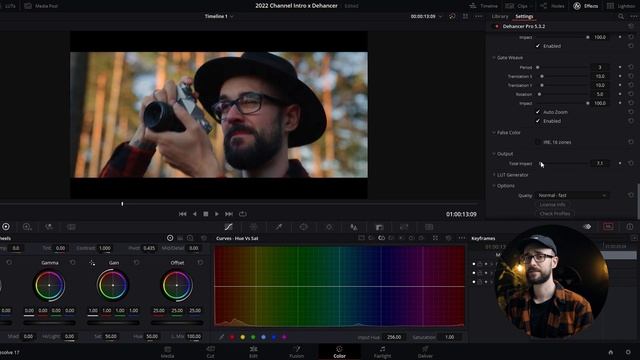
Task: Open the Tracker palette icon
Action: pos(329,227)
